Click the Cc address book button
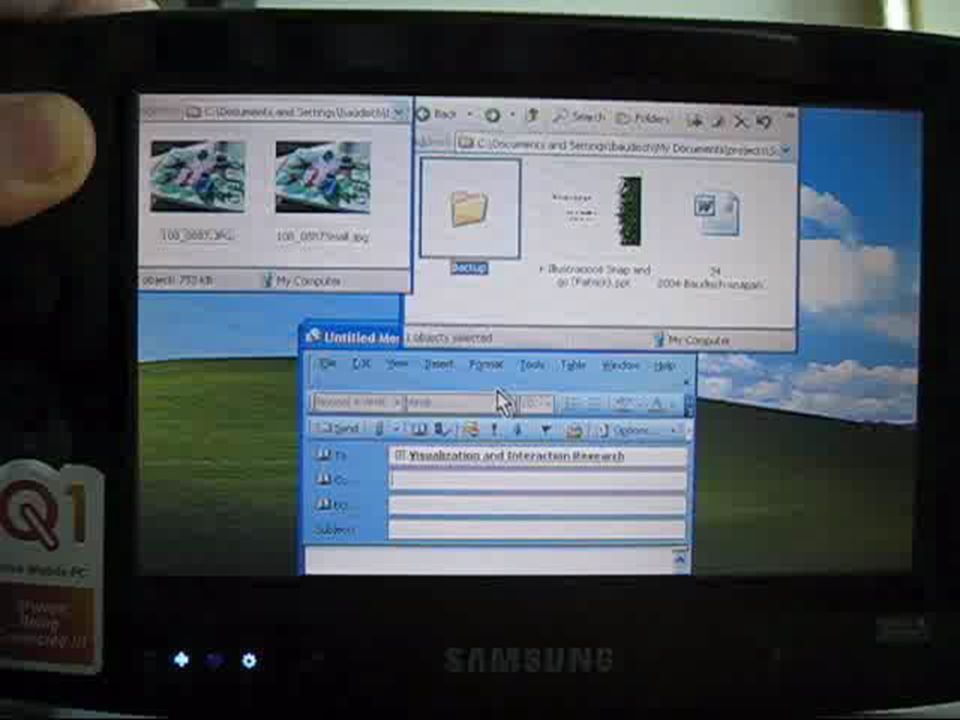Image resolution: width=960 pixels, height=720 pixels. pos(331,479)
